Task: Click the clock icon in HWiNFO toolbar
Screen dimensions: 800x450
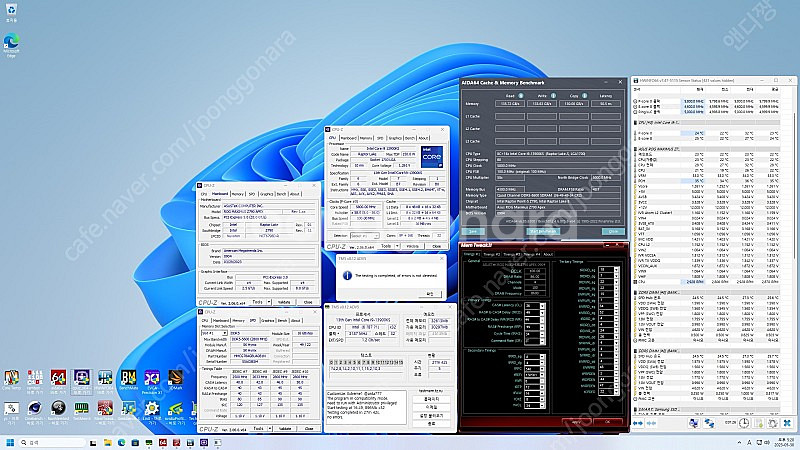Action: [x=744, y=423]
